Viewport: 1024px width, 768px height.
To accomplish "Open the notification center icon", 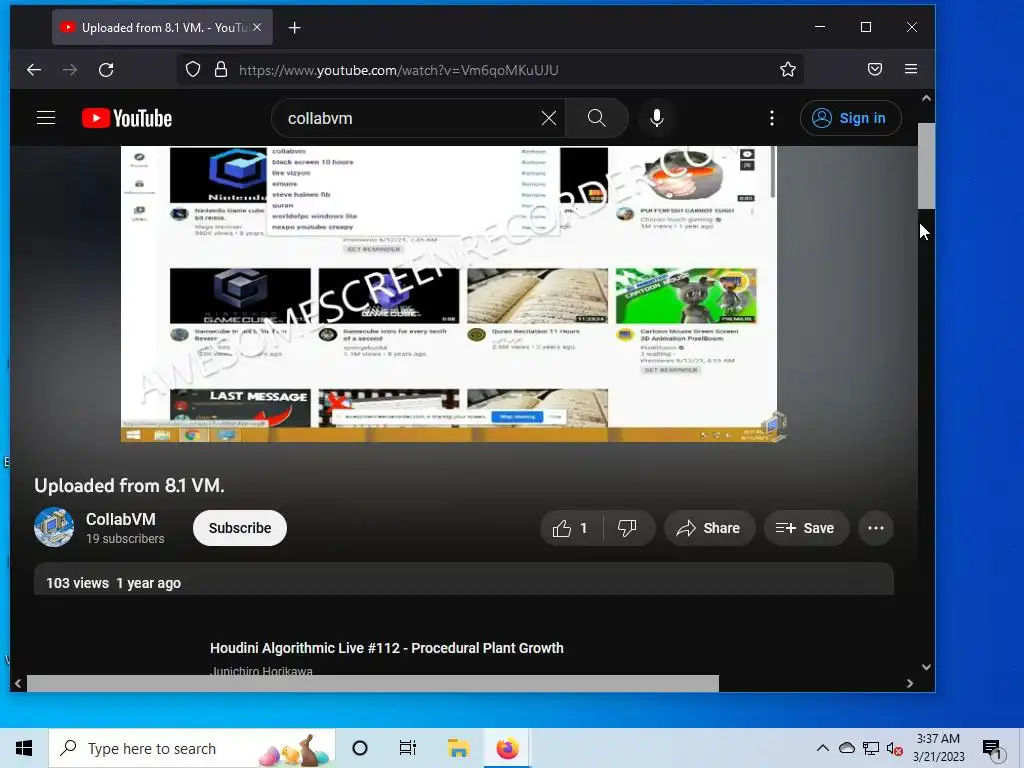I will coord(993,750).
